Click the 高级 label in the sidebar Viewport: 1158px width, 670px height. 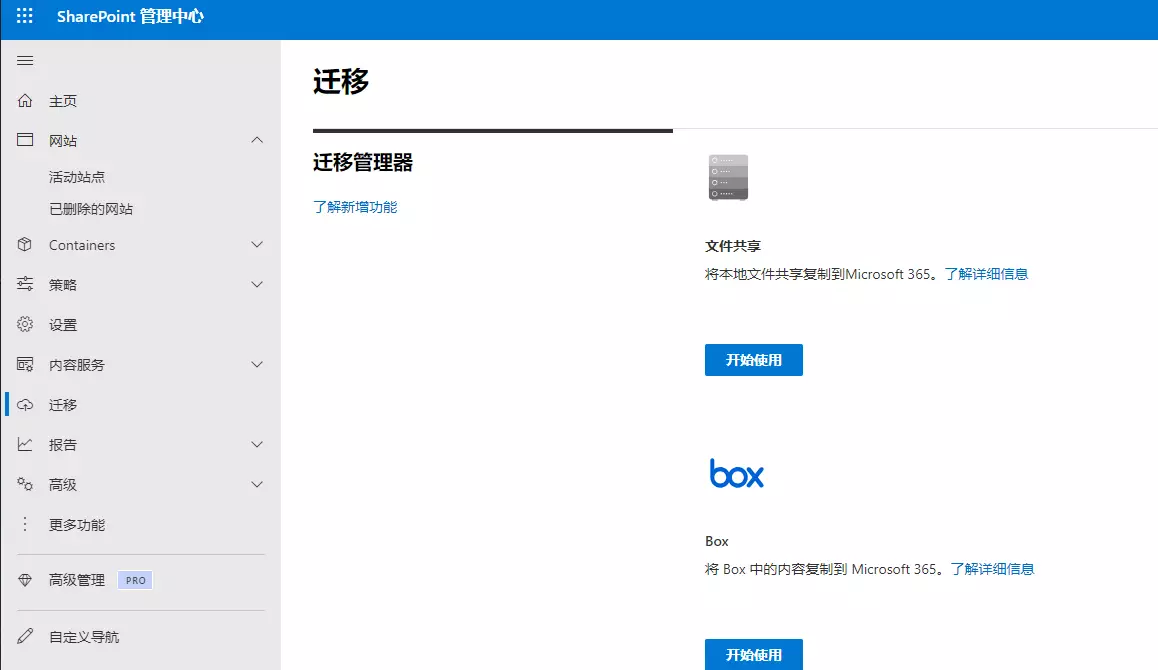pos(63,485)
